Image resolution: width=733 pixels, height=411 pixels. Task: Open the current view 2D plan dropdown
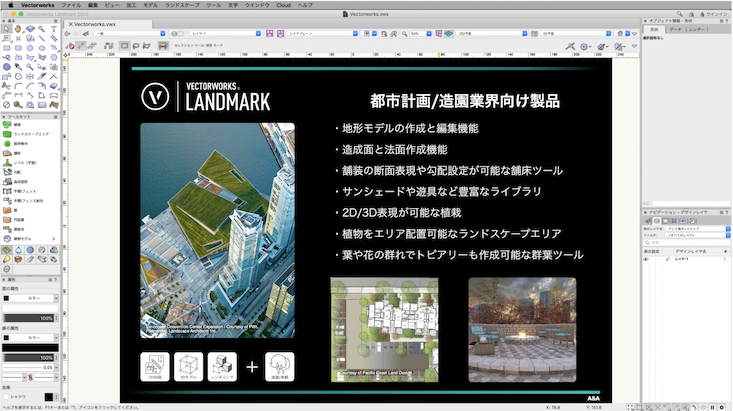[492, 34]
